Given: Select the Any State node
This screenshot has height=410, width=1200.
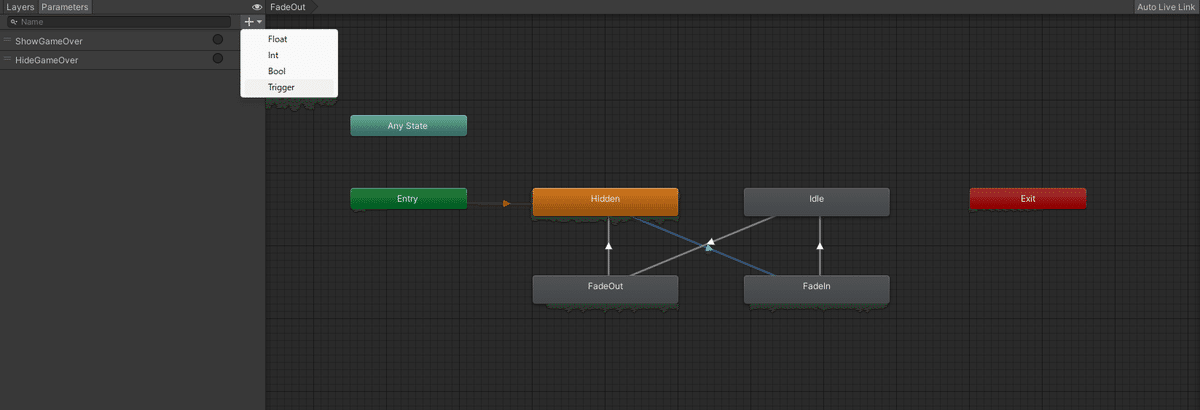Looking at the screenshot, I should [408, 126].
